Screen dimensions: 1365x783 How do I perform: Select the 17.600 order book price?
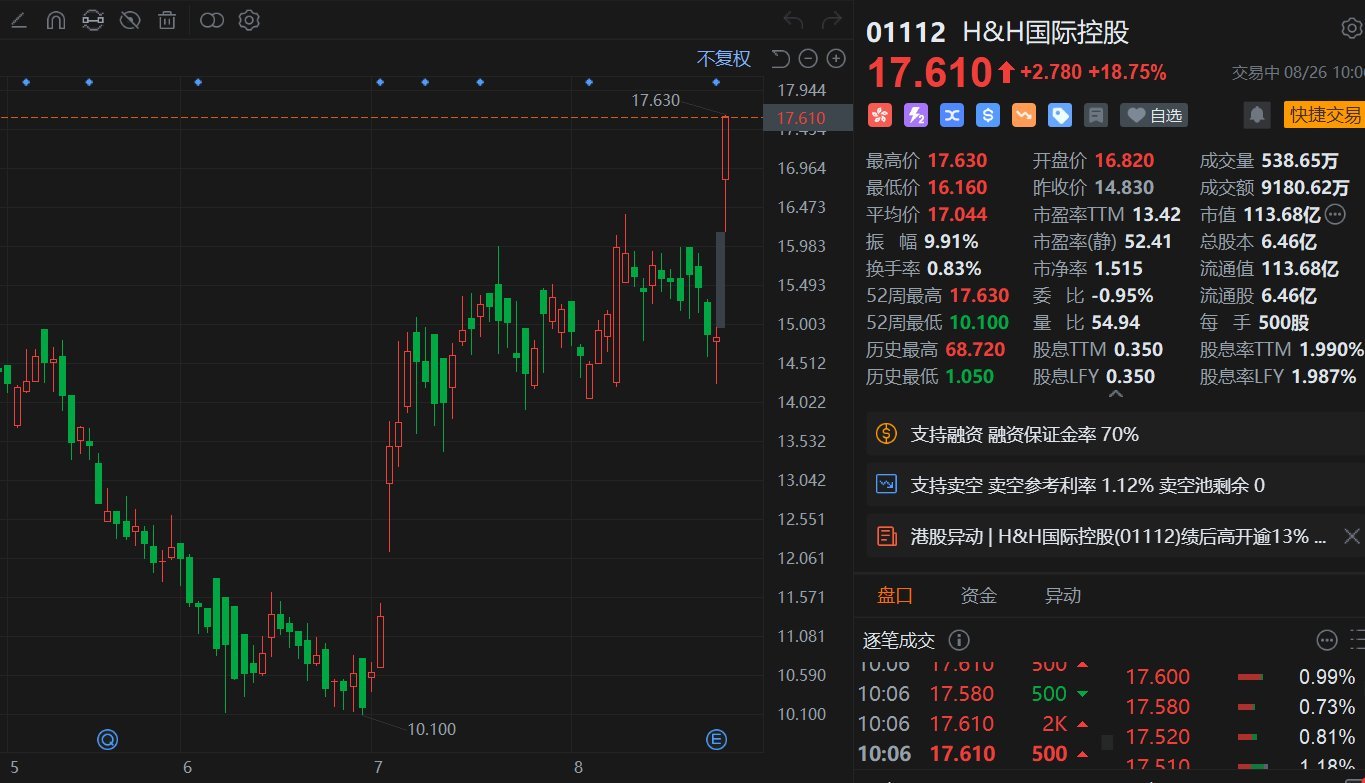[x=1158, y=677]
